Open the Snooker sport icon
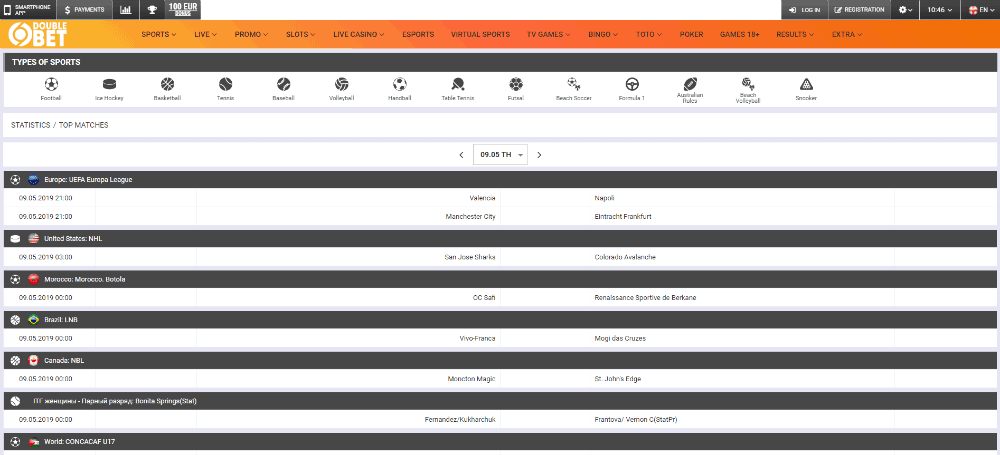The image size is (1000, 455). pos(806,84)
